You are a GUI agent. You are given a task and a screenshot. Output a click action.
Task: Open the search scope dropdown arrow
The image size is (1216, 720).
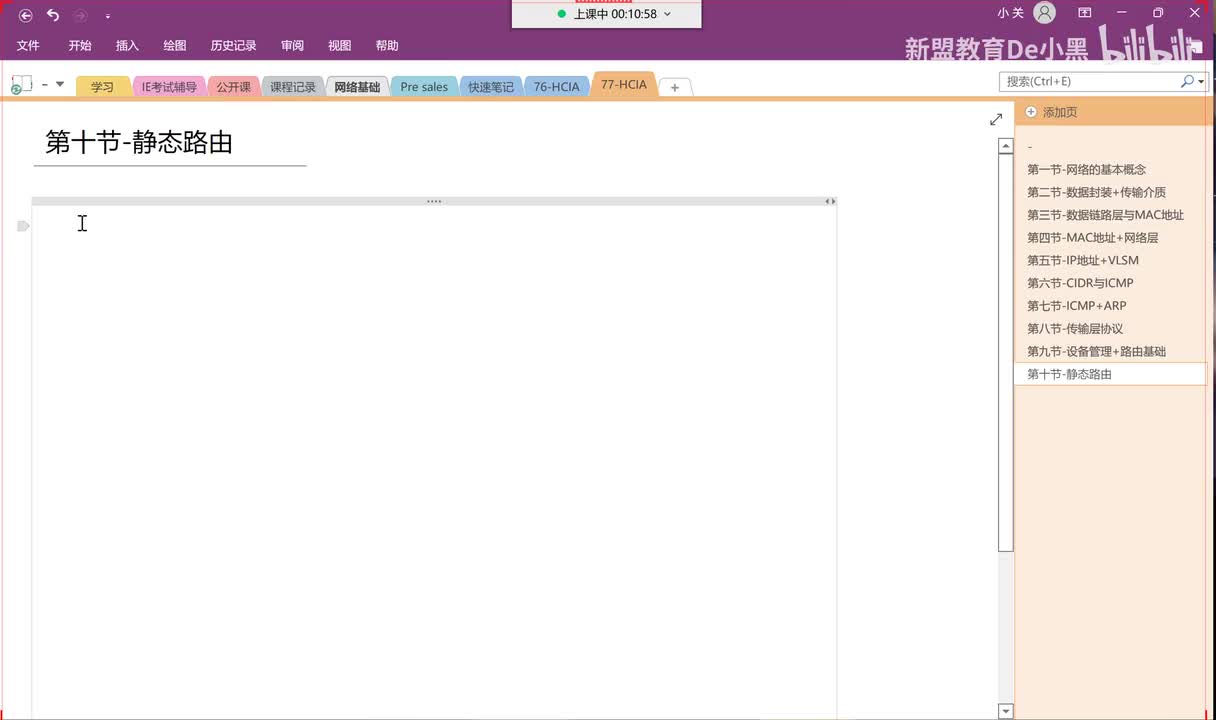coord(1200,81)
